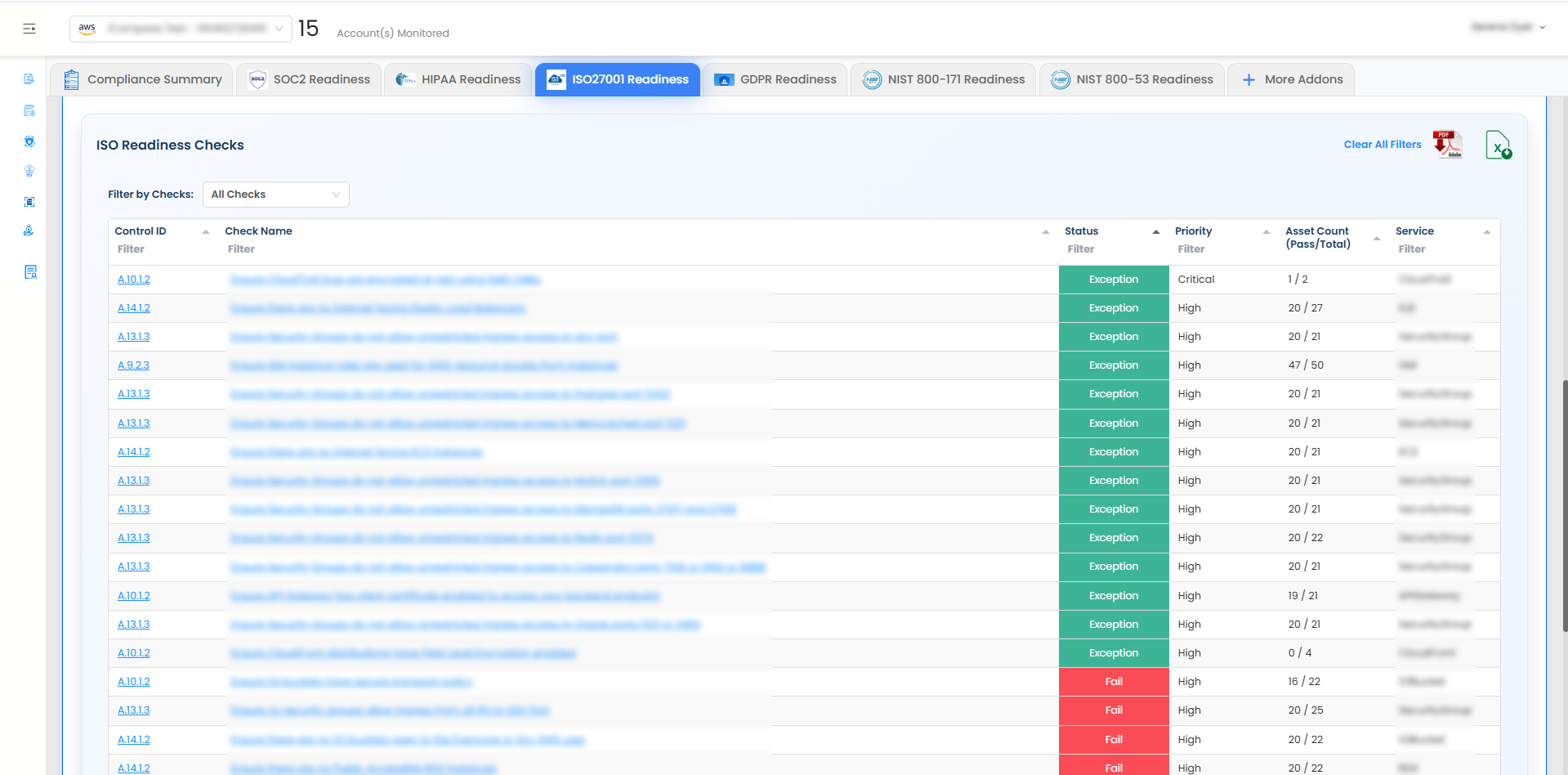
Task: Click the document-settings icon in left sidebar
Action: pos(29,110)
